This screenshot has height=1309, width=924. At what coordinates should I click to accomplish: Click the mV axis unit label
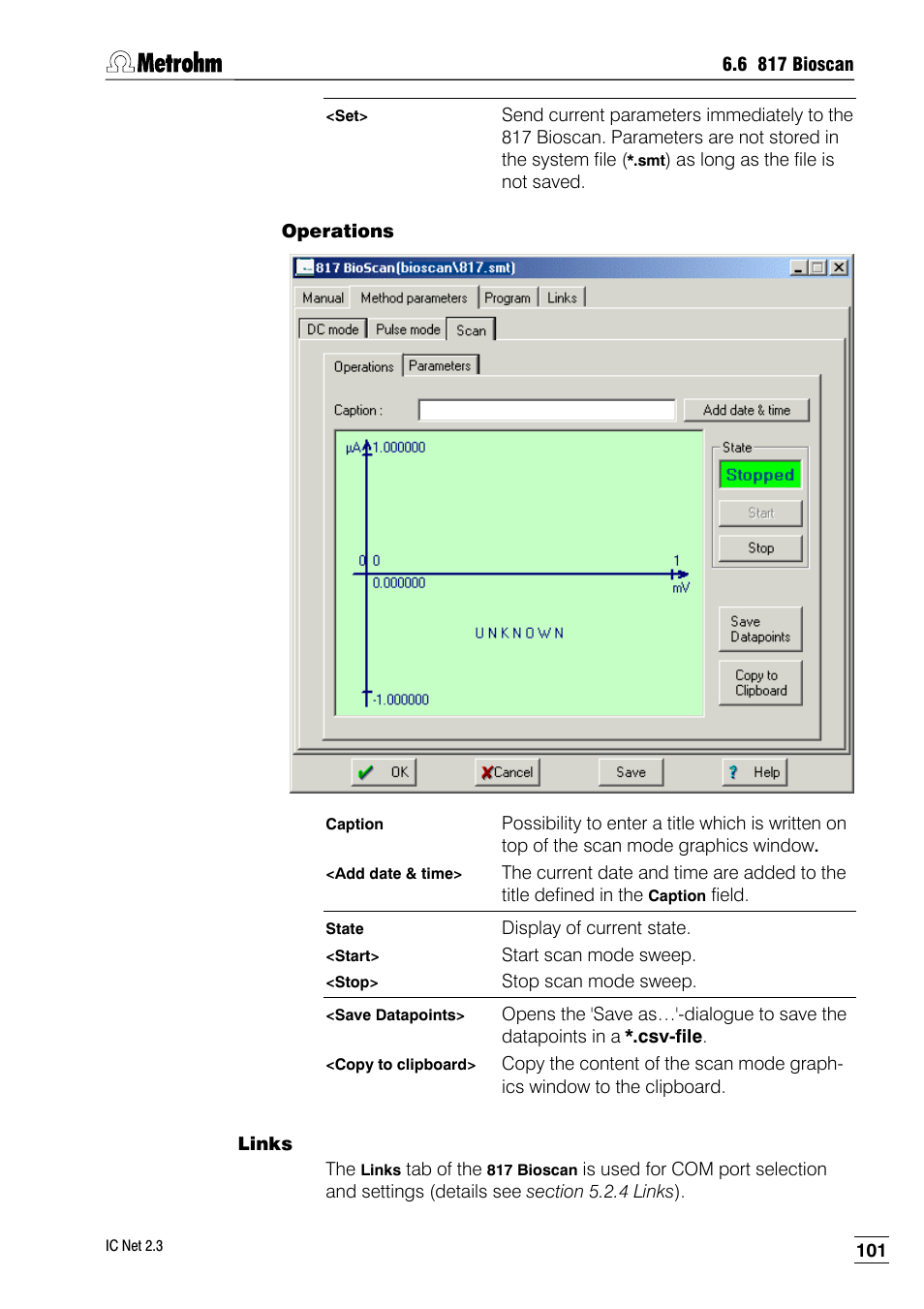tap(681, 588)
